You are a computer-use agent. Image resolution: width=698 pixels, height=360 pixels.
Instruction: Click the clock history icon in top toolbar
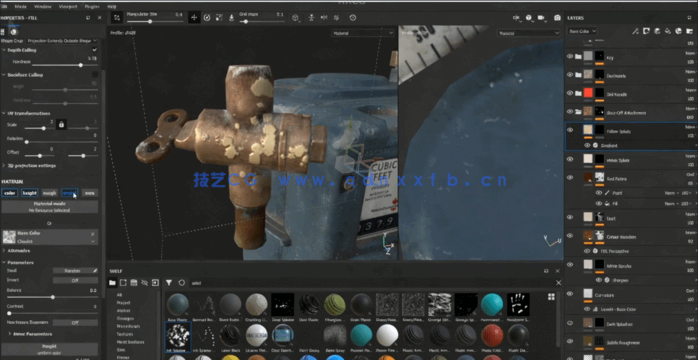[x=353, y=18]
